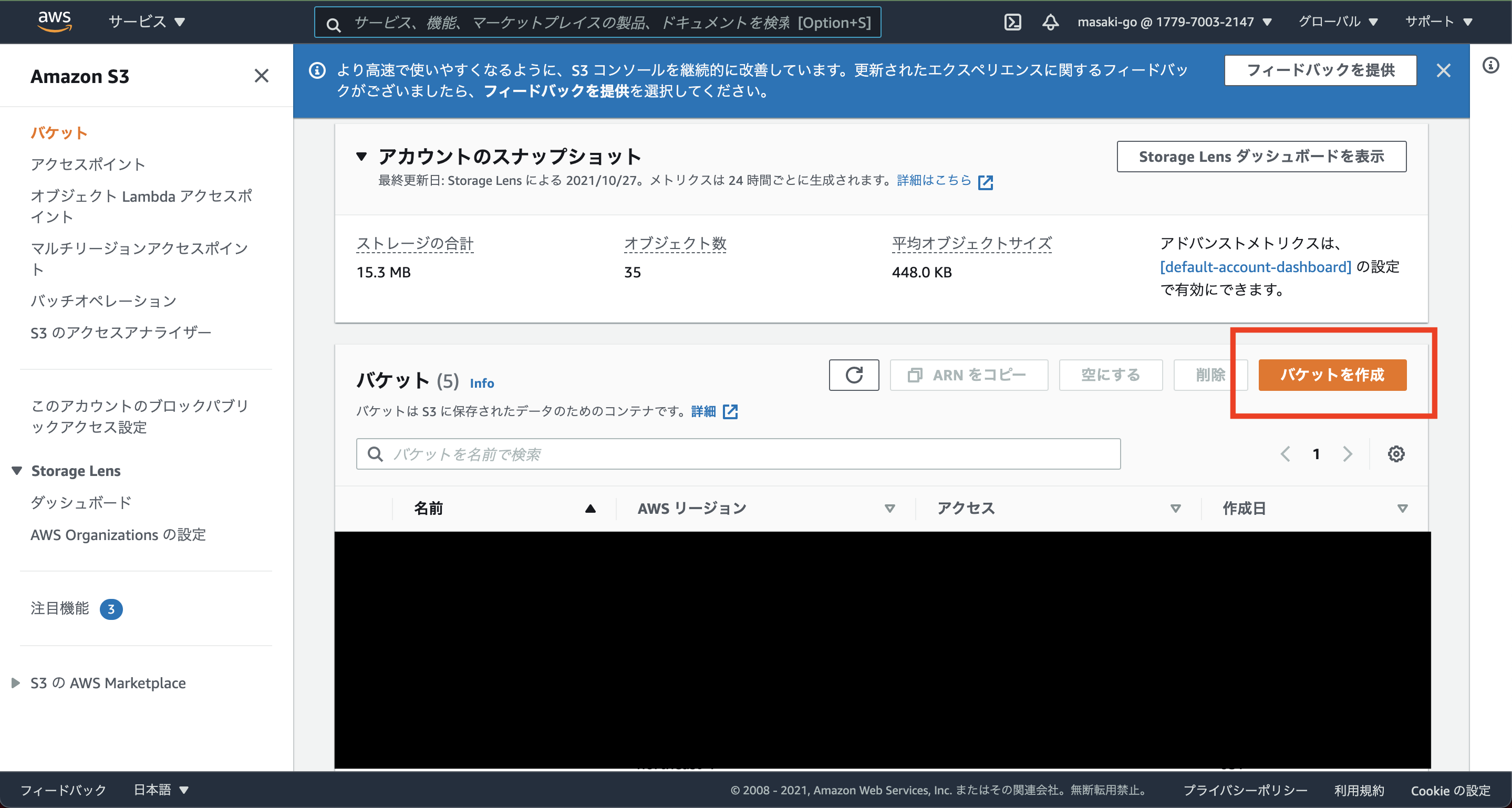Click フィードバックを提供 in the banner
1512x808 pixels.
tap(1320, 70)
